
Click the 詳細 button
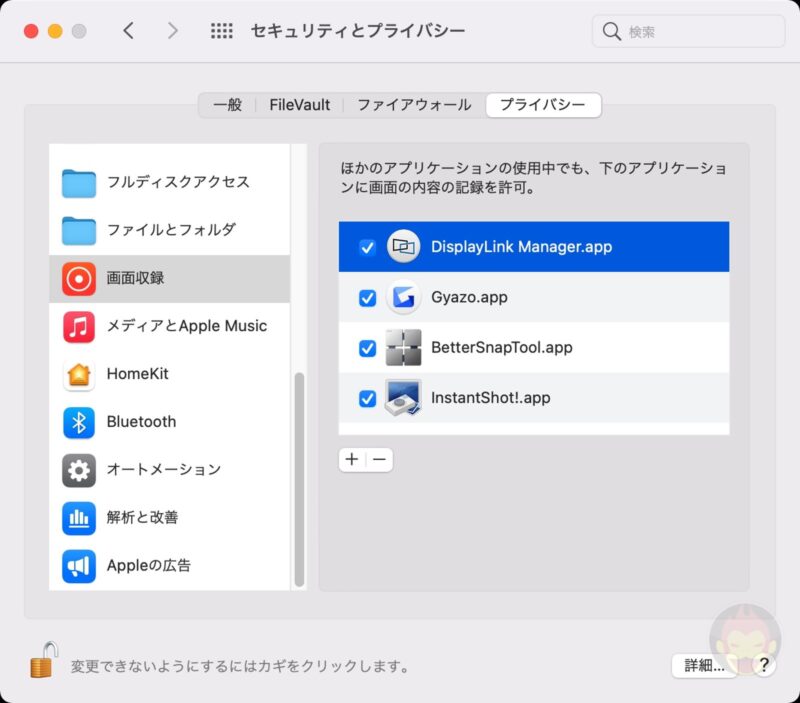click(x=703, y=664)
